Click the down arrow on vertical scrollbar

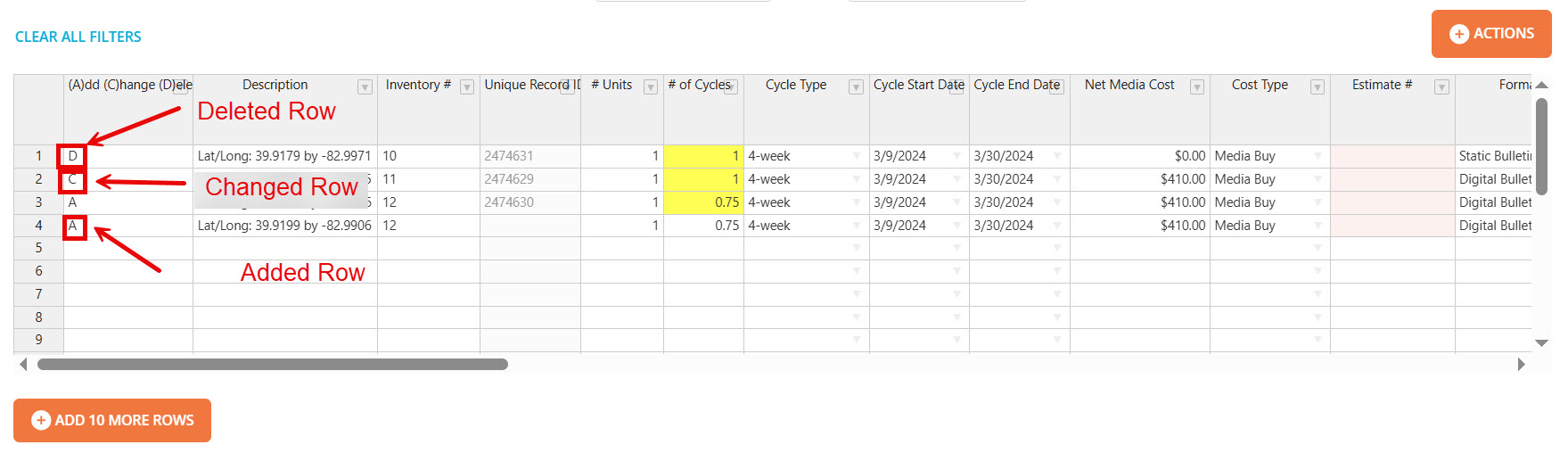click(1541, 342)
